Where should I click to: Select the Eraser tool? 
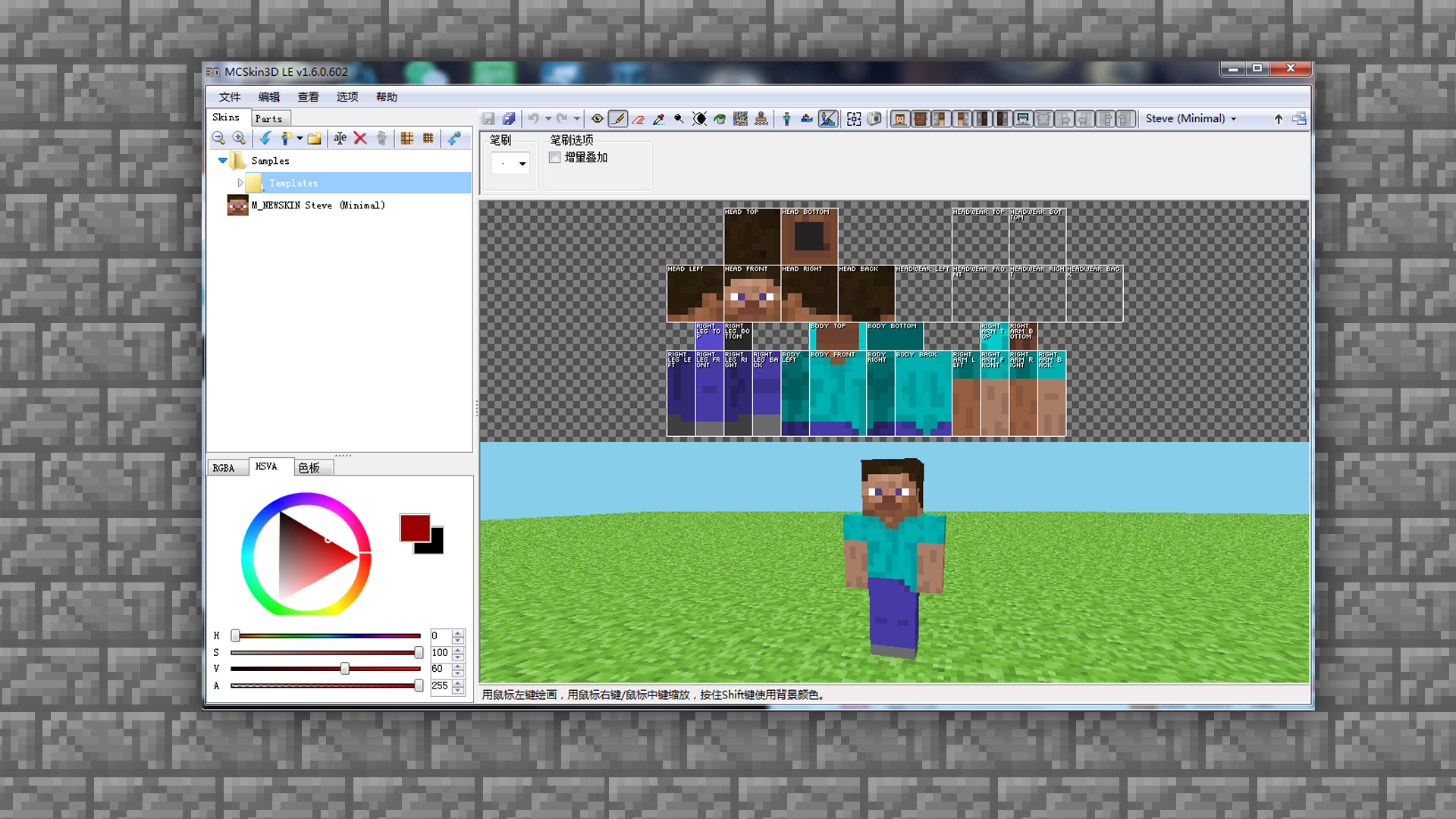coord(639,119)
